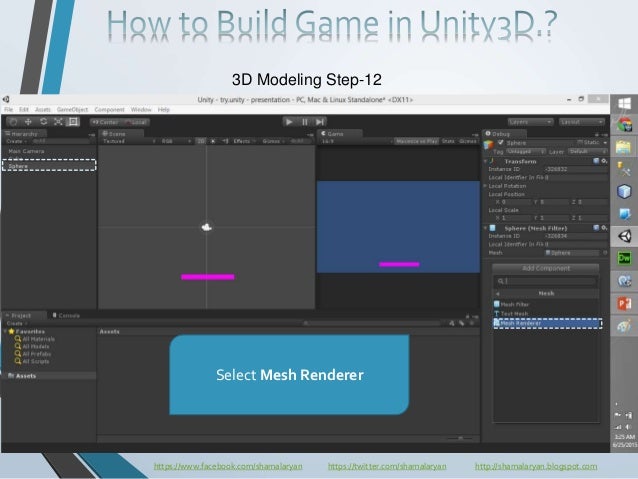This screenshot has width=638, height=479.
Task: Open the Facebook shamalaryan link
Action: click(228, 466)
